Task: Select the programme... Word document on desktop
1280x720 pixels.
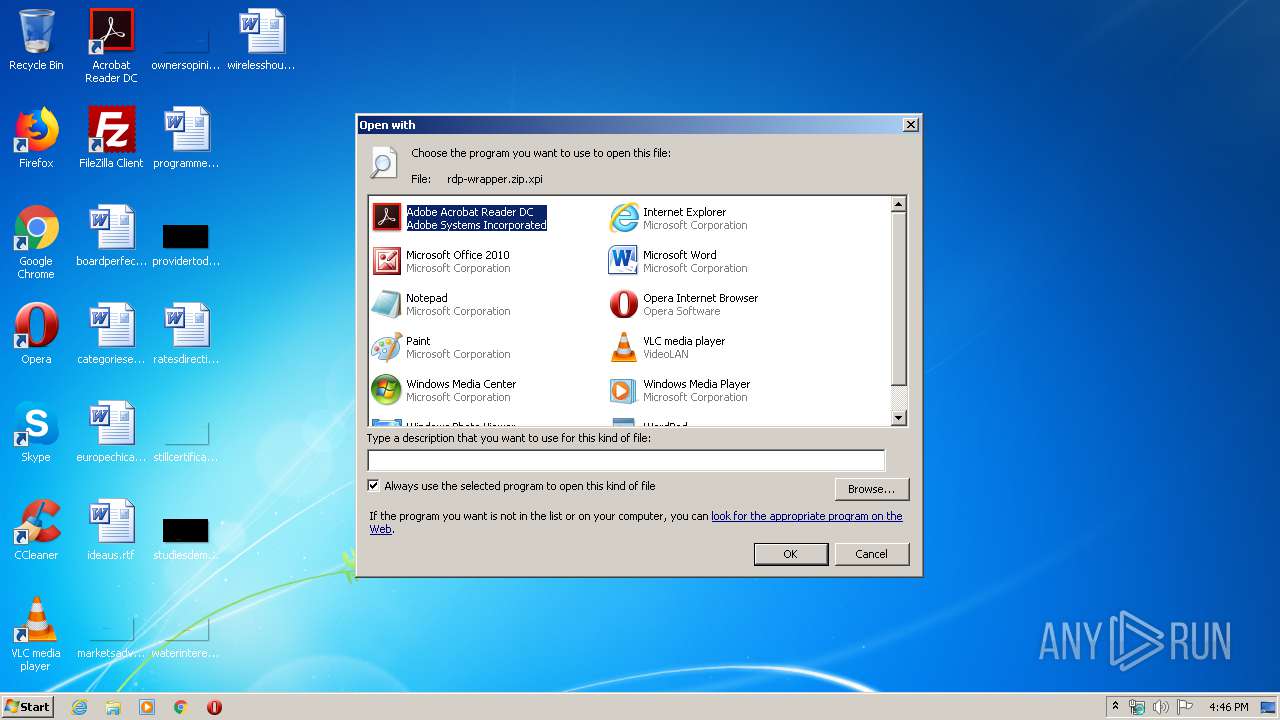Action: point(186,138)
